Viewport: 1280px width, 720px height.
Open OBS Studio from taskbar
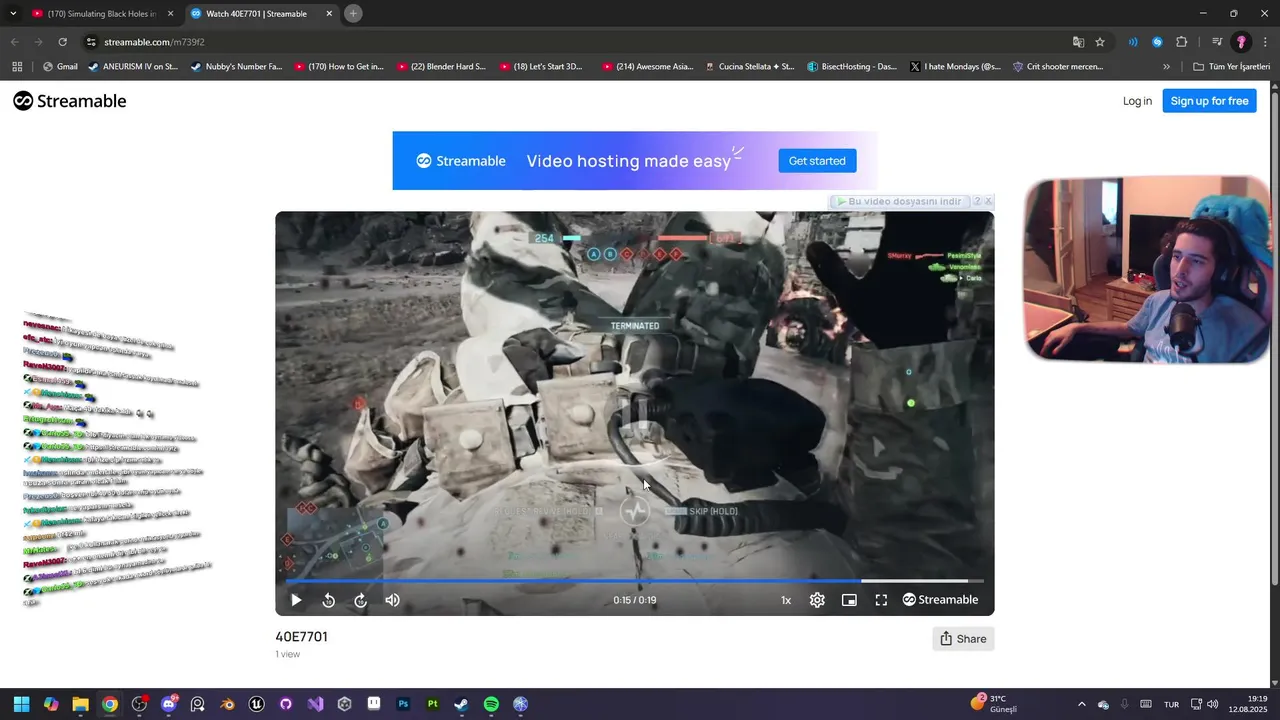coord(139,704)
